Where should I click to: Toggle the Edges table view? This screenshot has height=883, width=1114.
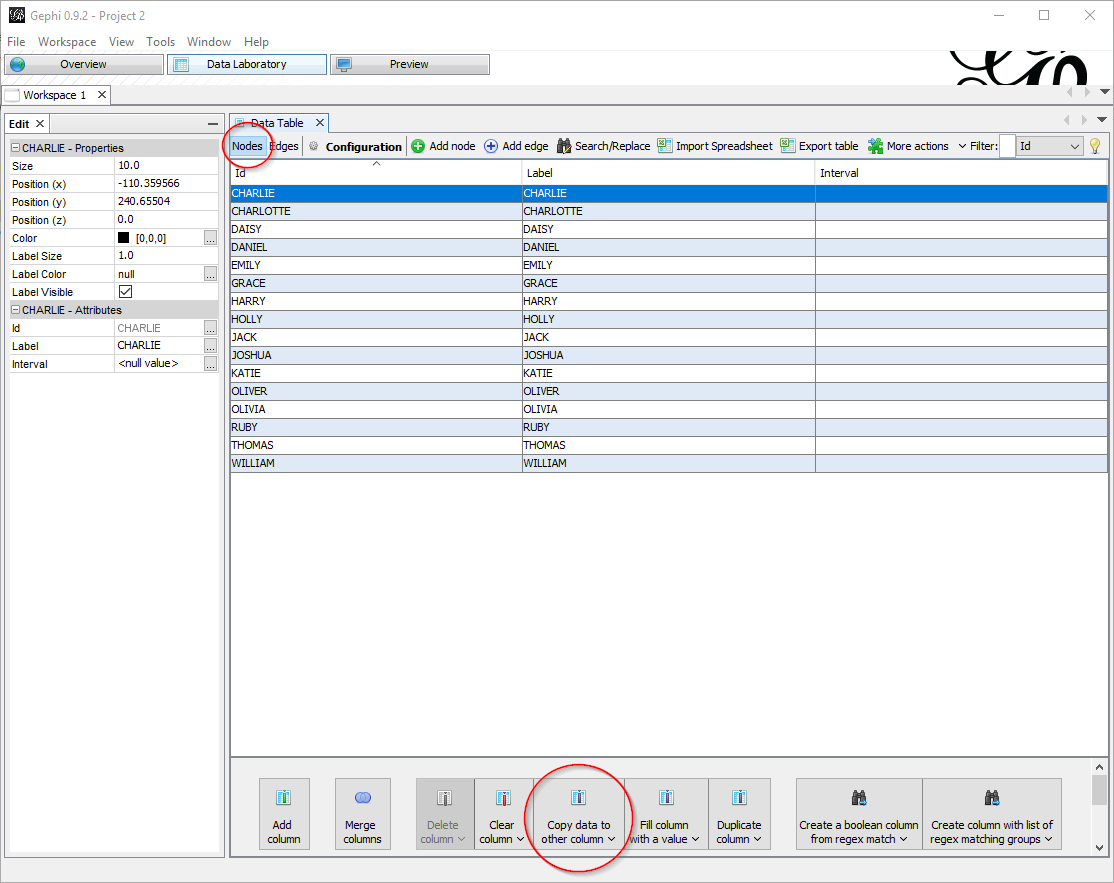284,146
